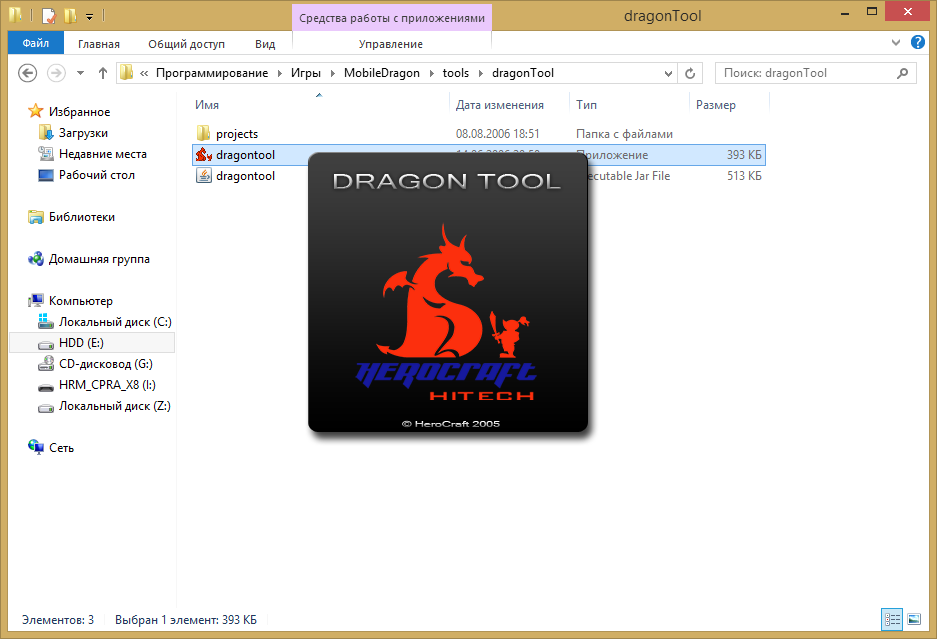The image size is (937, 639).
Task: Expand arrow after tools breadcrumb
Action: point(480,74)
